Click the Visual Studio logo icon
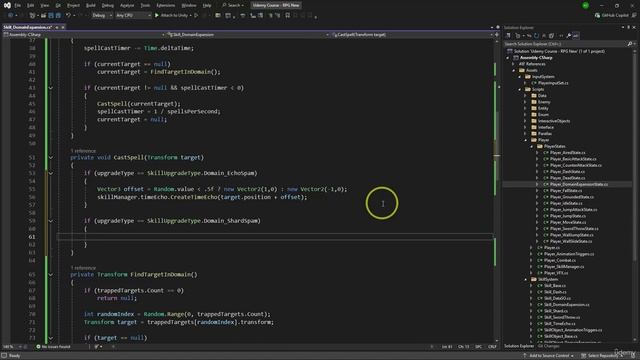The width and height of the screenshot is (640, 360). coord(7,5)
